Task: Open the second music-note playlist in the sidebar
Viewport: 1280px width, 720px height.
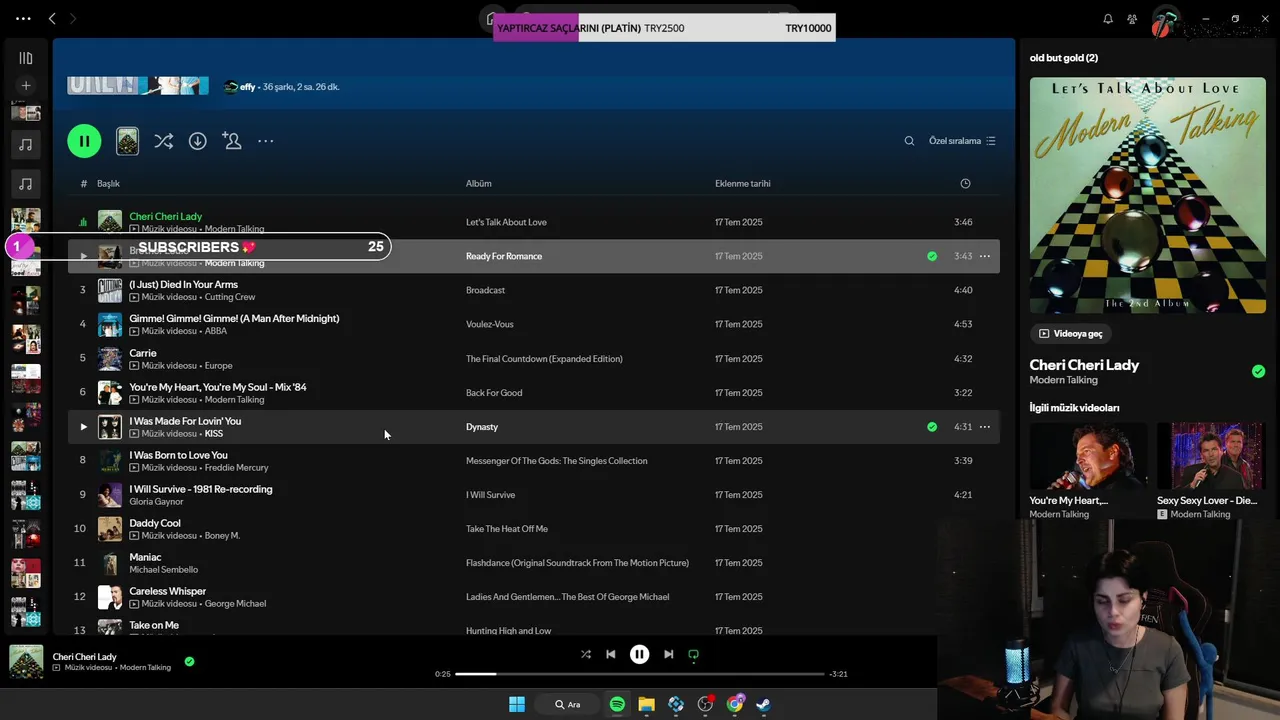Action: (26, 184)
